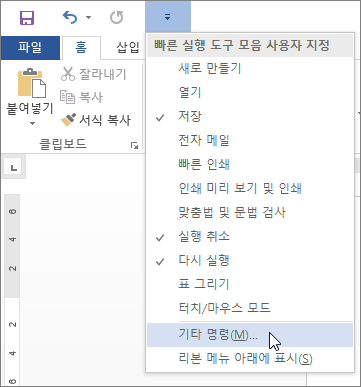Enable 열기 in the toolbar menu
This screenshot has width=361, height=387.
pyautogui.click(x=250, y=92)
